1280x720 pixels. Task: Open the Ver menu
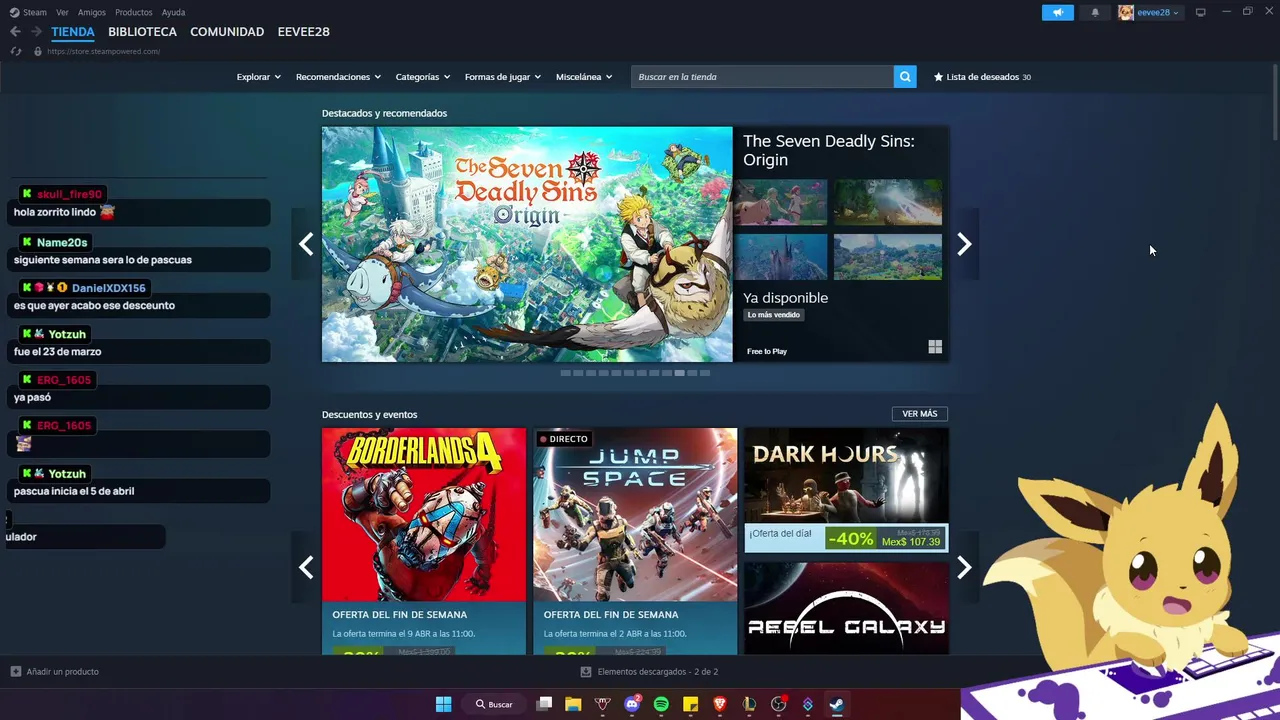pos(63,12)
